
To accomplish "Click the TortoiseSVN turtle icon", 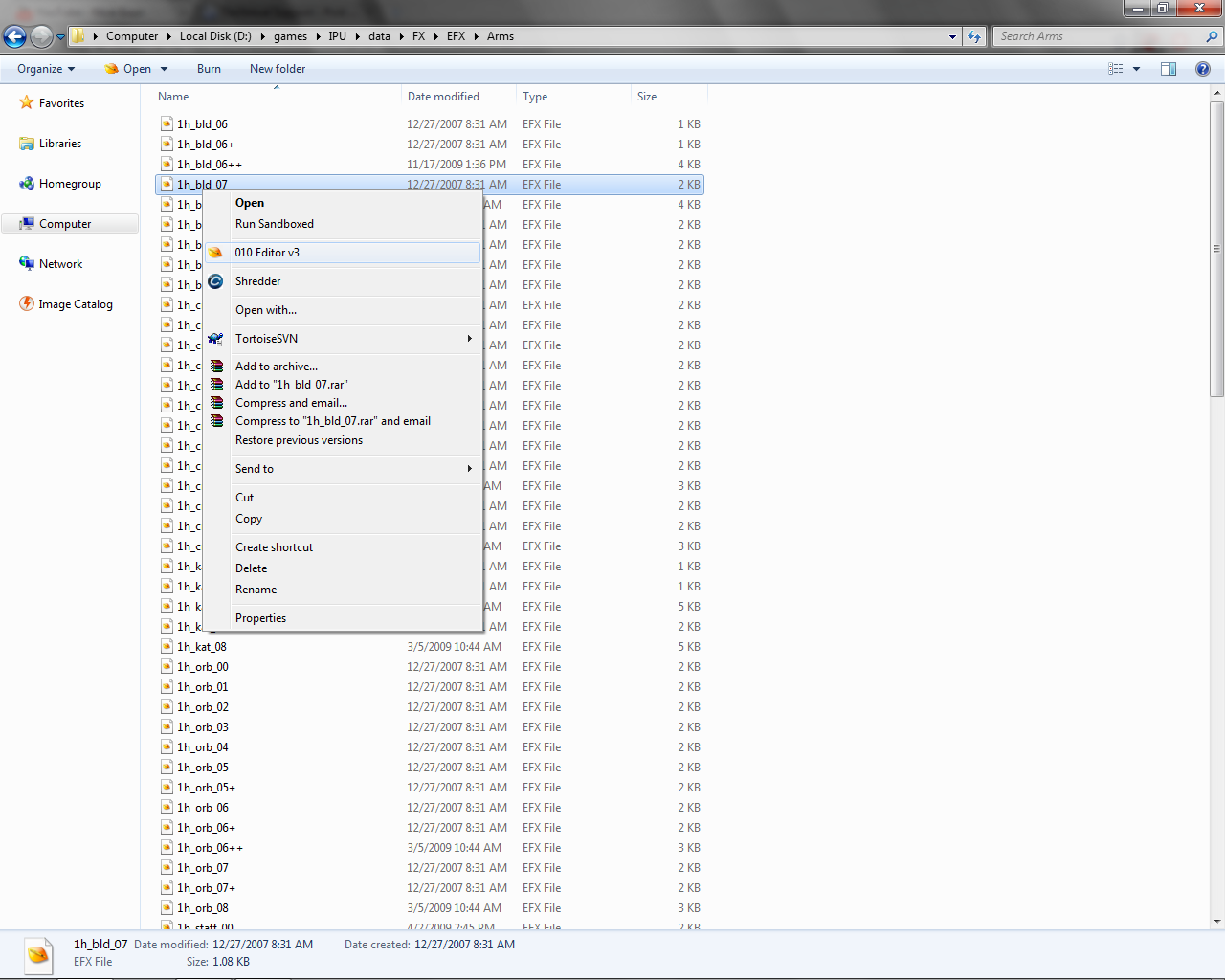I will [x=215, y=339].
